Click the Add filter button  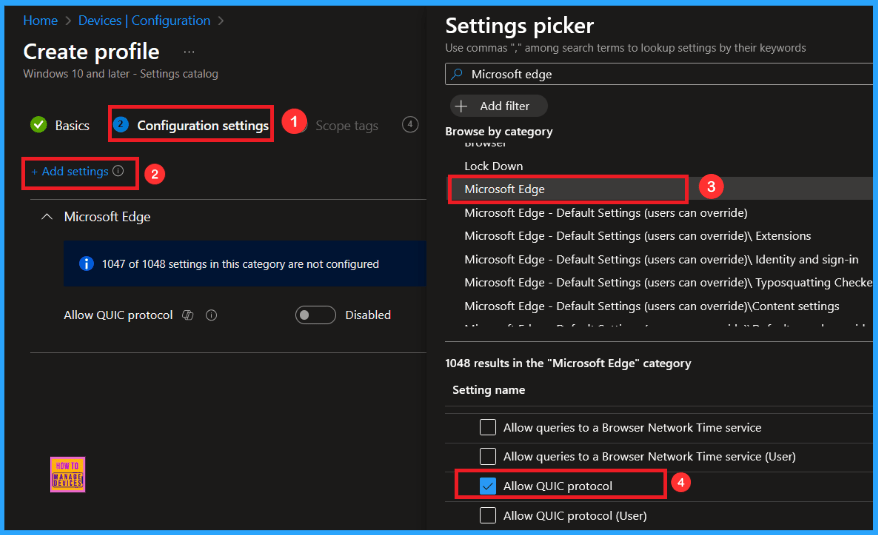click(498, 106)
